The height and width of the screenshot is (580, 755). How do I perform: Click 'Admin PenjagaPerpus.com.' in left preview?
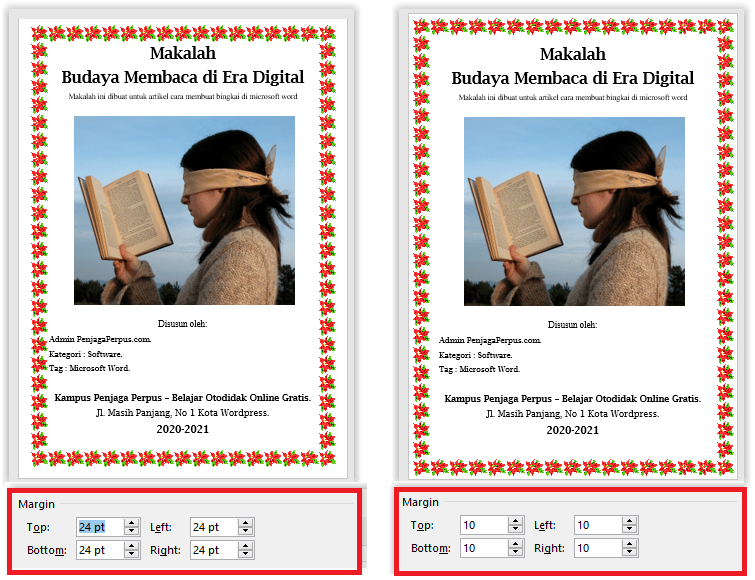coord(100,339)
